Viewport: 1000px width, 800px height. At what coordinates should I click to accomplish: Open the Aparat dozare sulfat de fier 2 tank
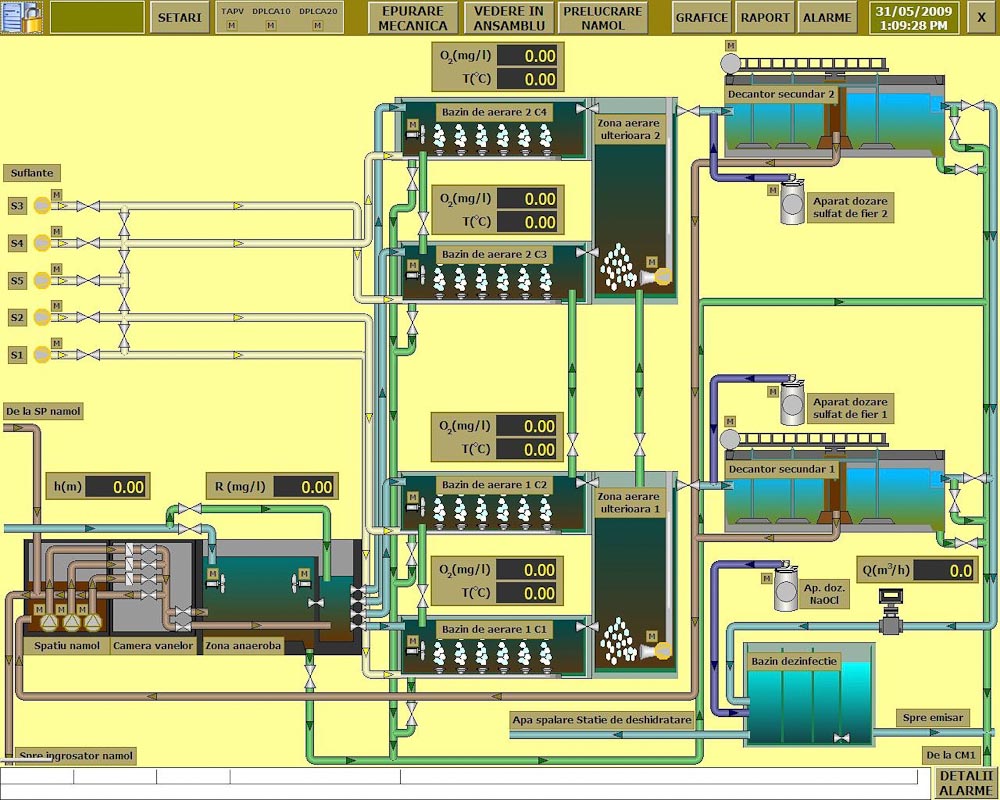[x=792, y=204]
